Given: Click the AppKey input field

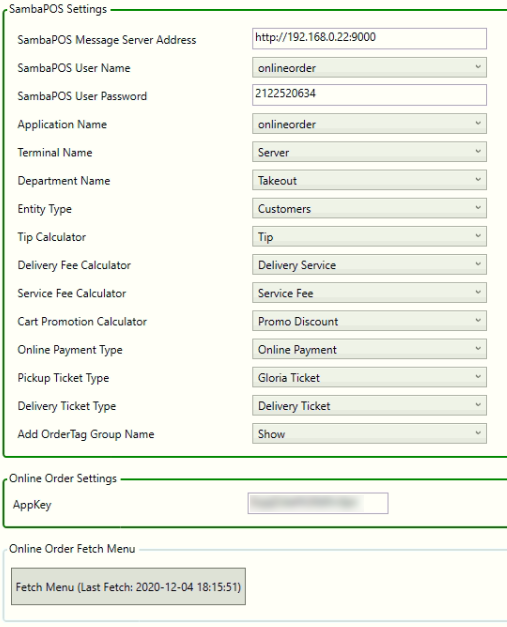Looking at the screenshot, I should (318, 503).
